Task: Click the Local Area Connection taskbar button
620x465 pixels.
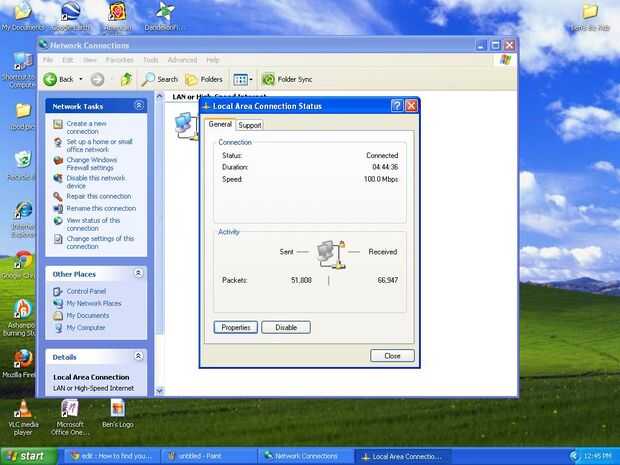Action: tap(403, 456)
